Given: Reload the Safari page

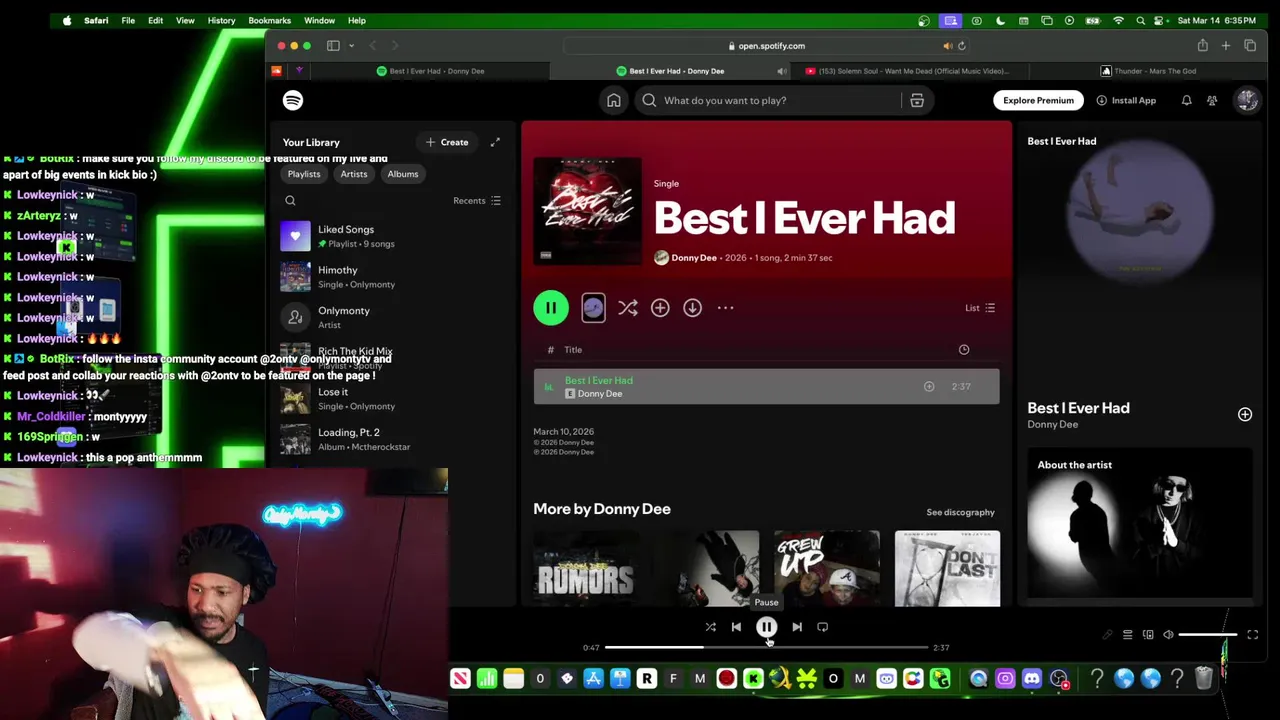Looking at the screenshot, I should (x=962, y=46).
